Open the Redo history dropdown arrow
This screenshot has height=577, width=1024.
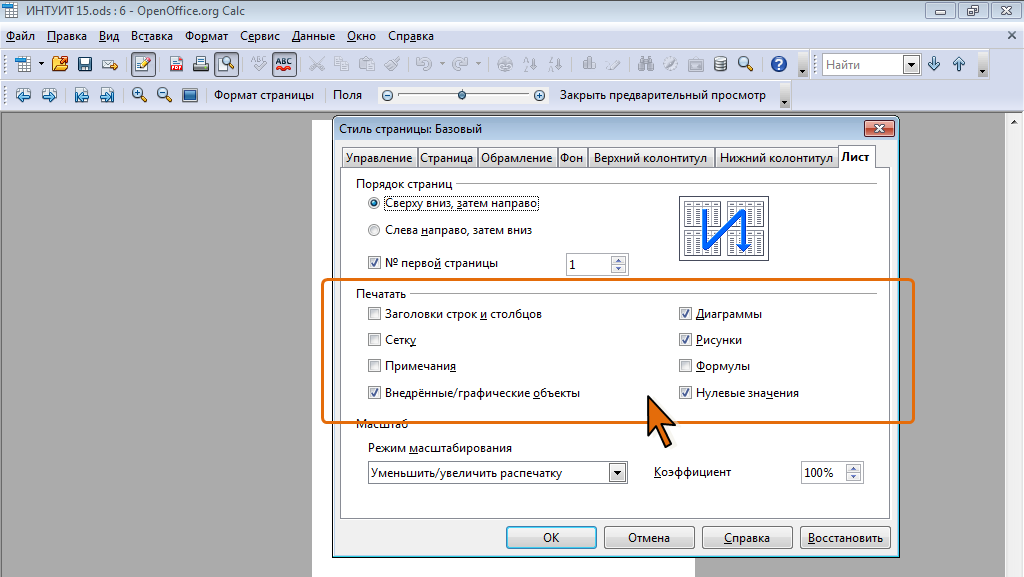pos(479,64)
